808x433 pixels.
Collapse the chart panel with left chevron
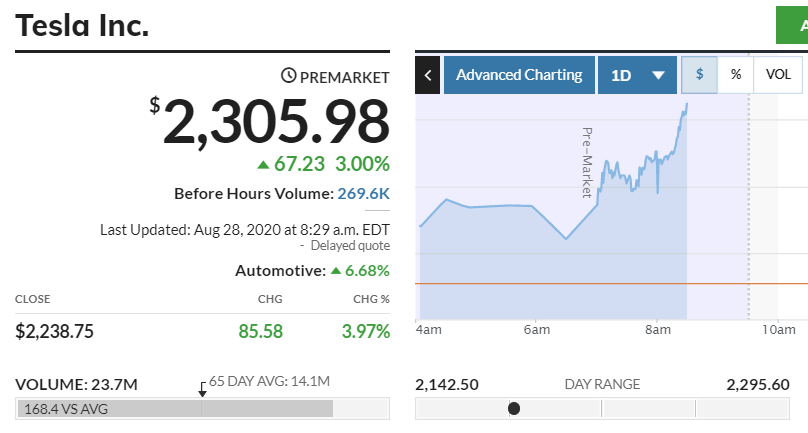[x=428, y=75]
